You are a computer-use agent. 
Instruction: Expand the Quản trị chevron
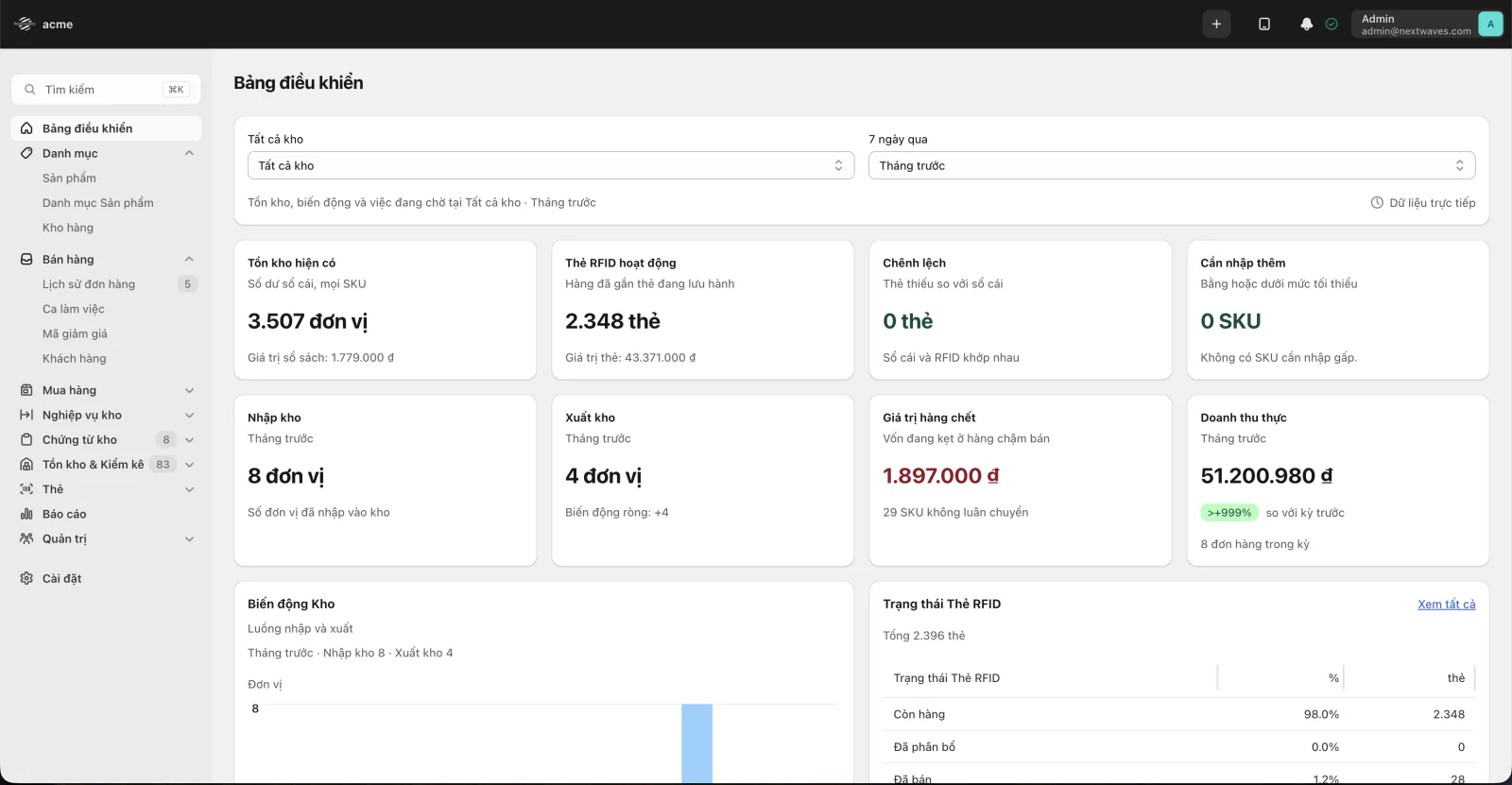pos(189,539)
